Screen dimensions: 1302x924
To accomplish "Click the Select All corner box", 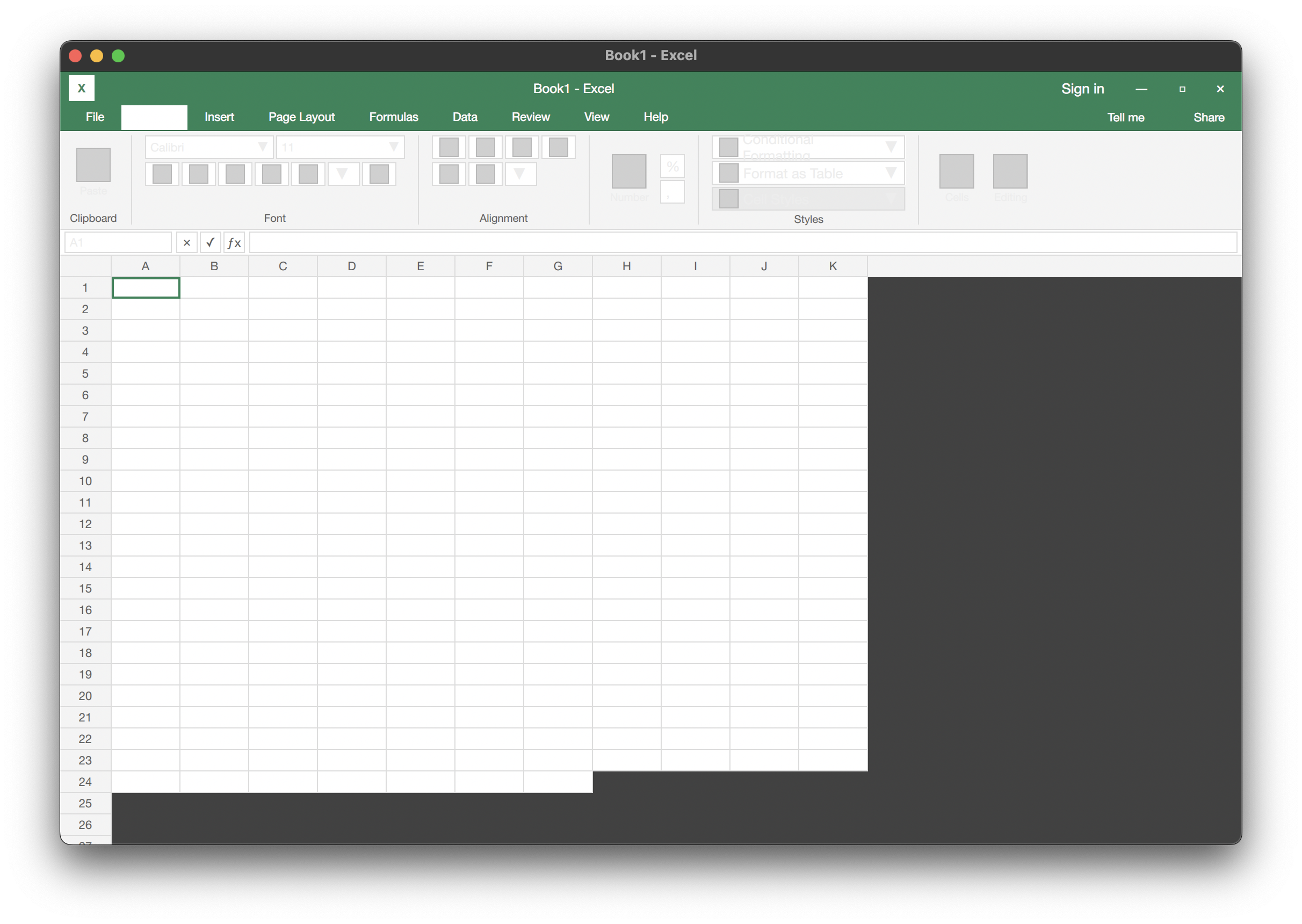I will [86, 266].
